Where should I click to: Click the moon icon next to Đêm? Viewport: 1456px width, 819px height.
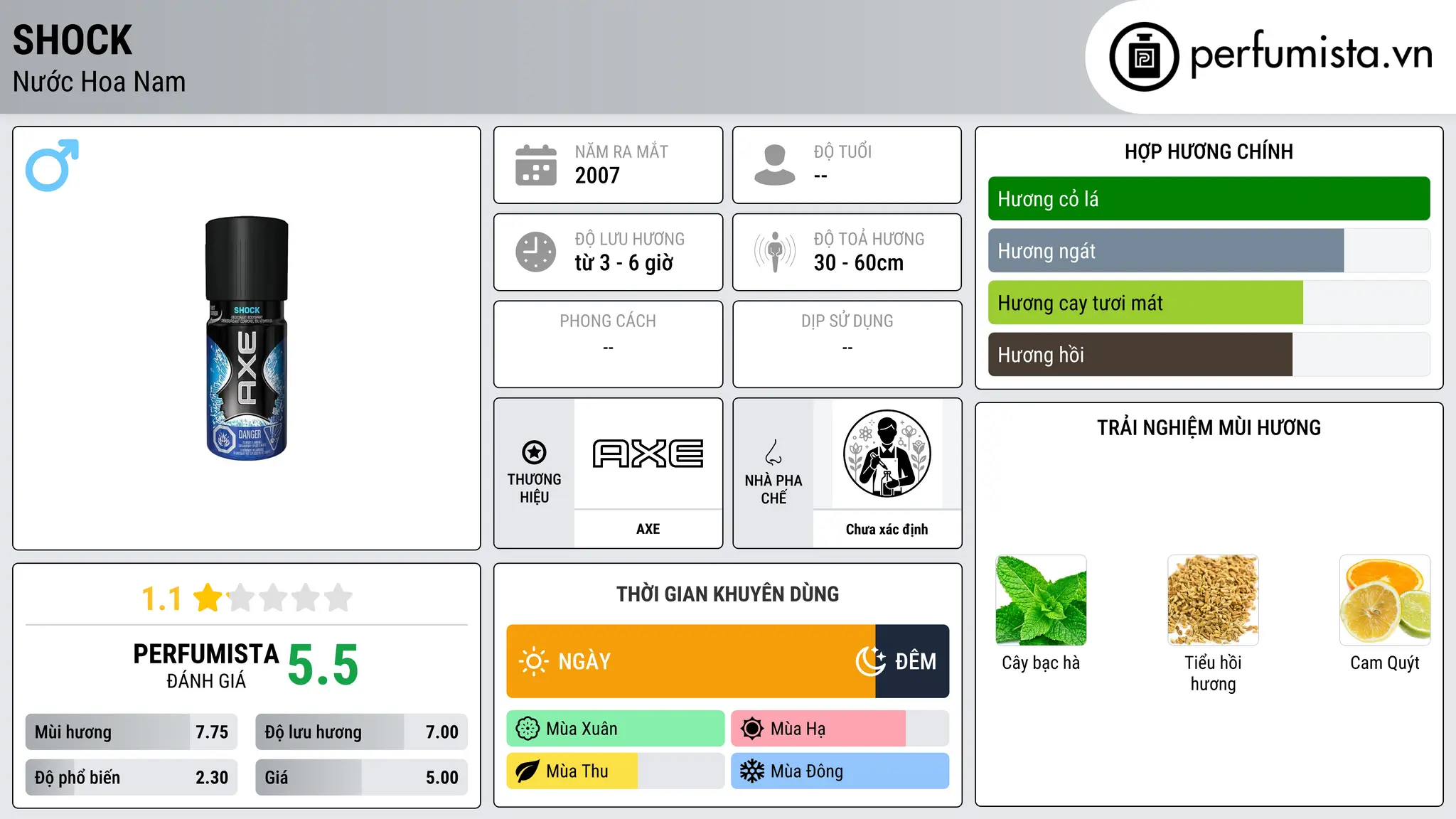click(x=871, y=661)
